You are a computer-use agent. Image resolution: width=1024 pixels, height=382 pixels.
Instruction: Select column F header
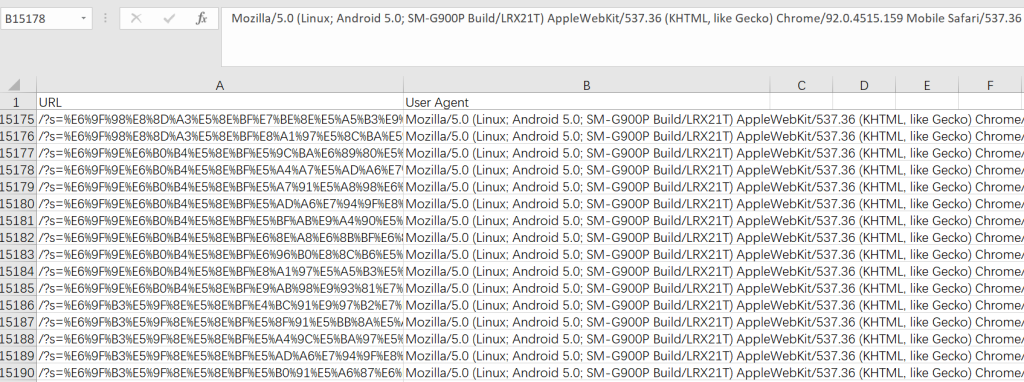coord(989,86)
